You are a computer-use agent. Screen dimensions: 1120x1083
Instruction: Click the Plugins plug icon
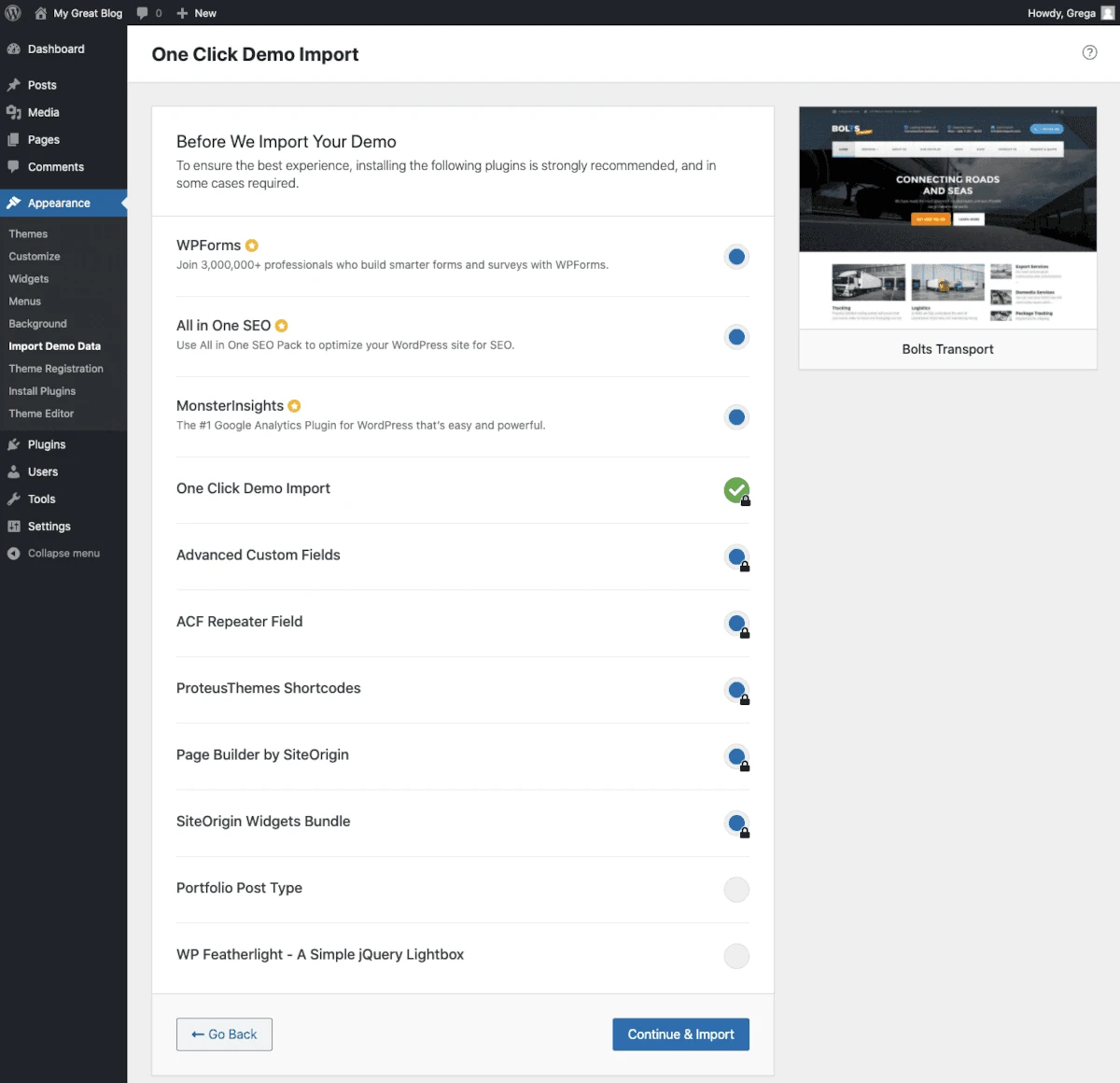[14, 444]
